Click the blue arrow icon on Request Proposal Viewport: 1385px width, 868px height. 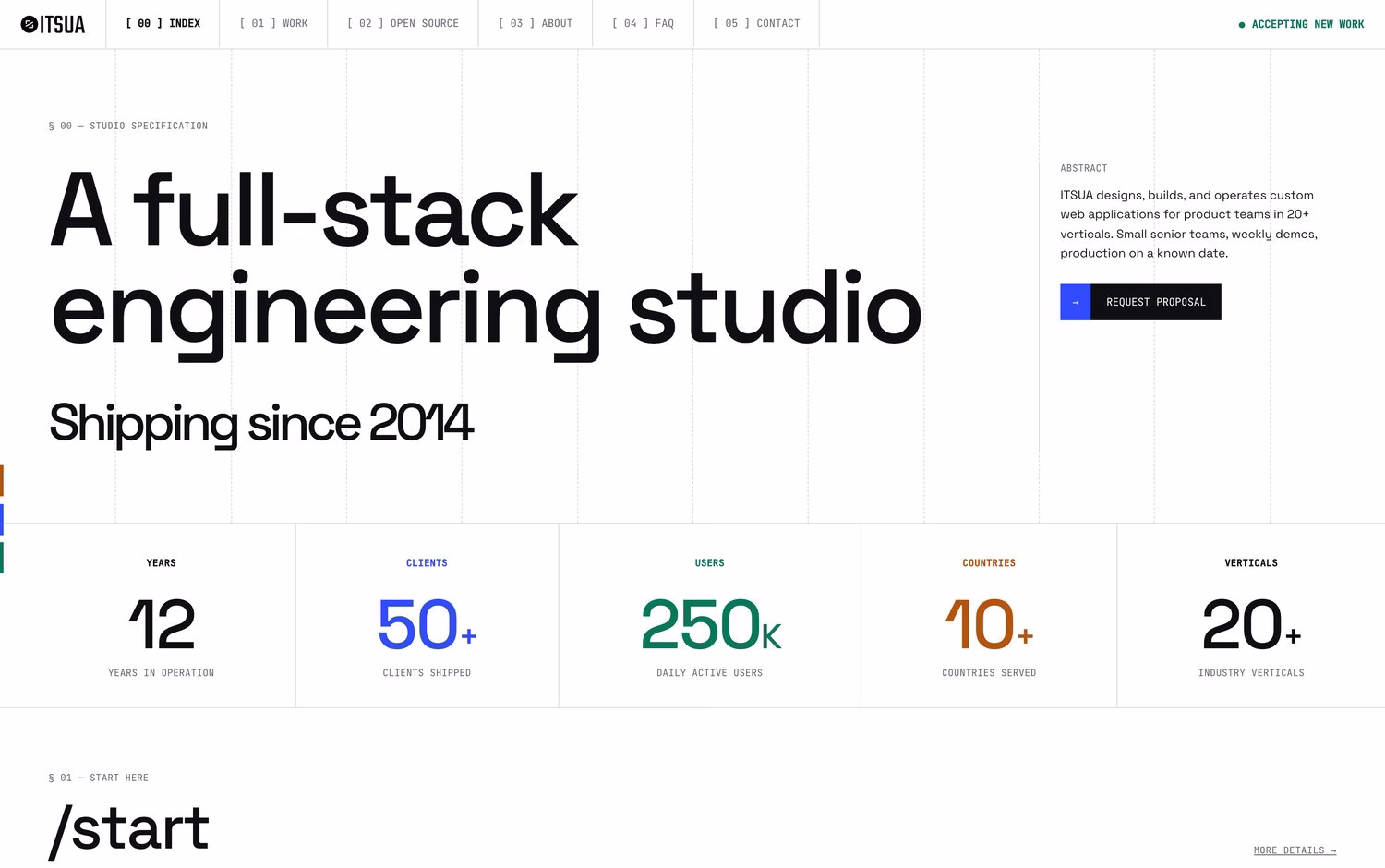(x=1075, y=302)
